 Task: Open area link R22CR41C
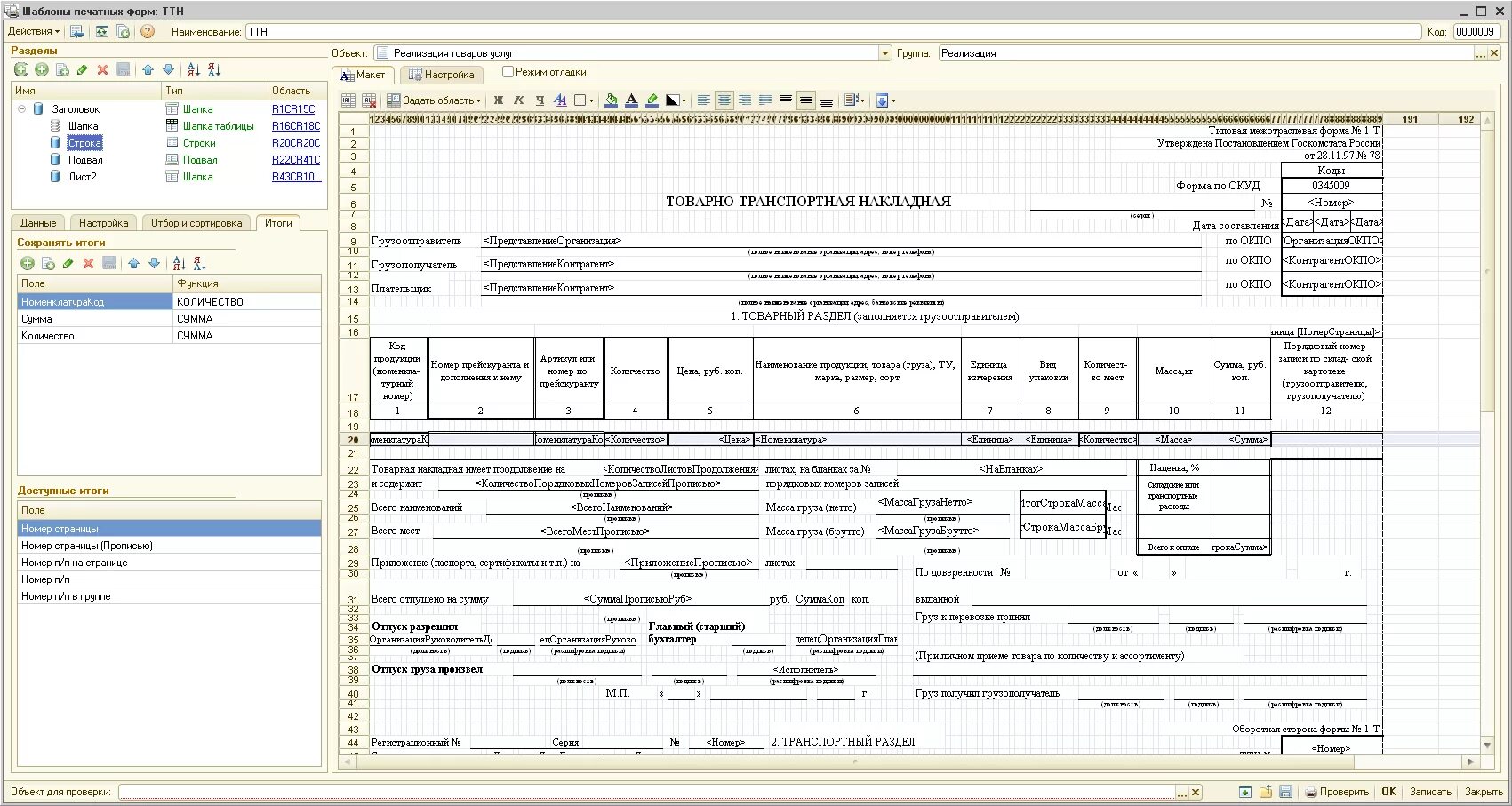coord(296,160)
